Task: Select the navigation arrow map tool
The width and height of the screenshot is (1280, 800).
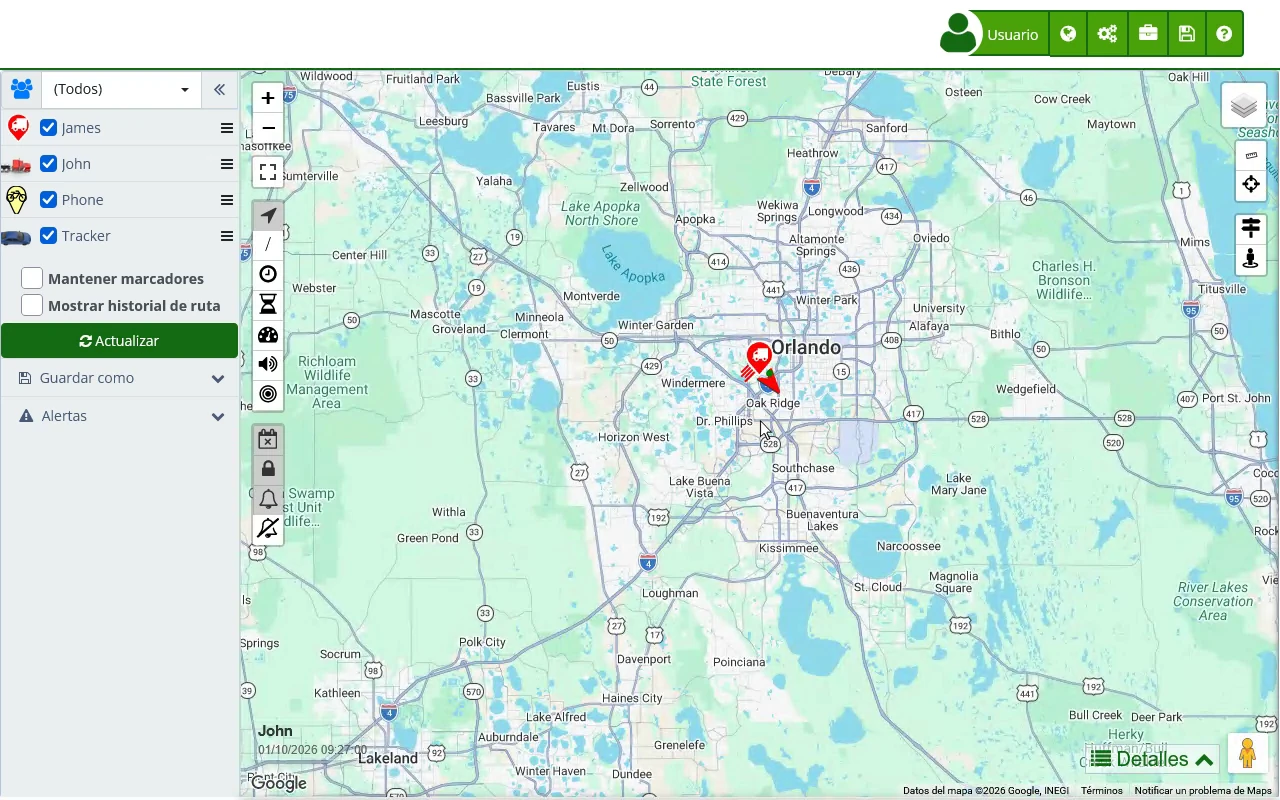Action: click(x=268, y=215)
